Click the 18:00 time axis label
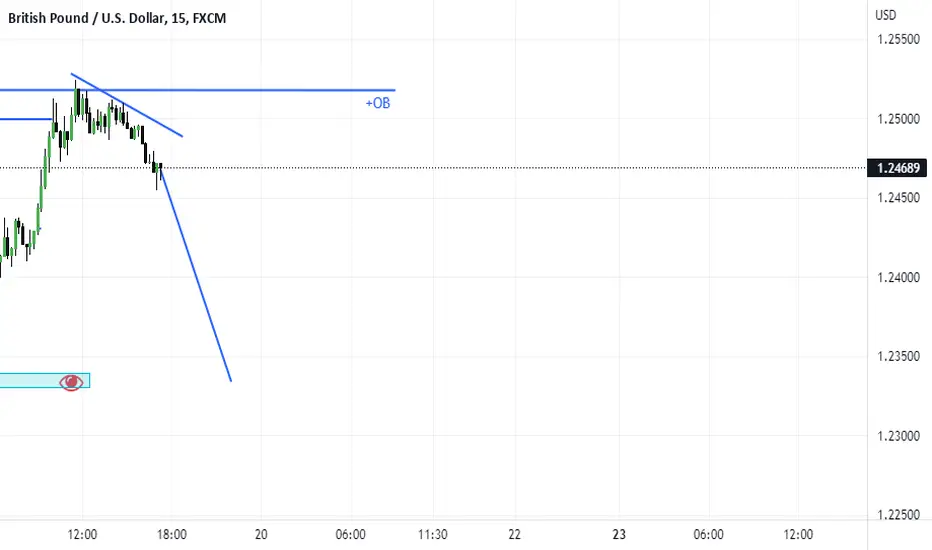This screenshot has height=550, width=932. (x=172, y=534)
